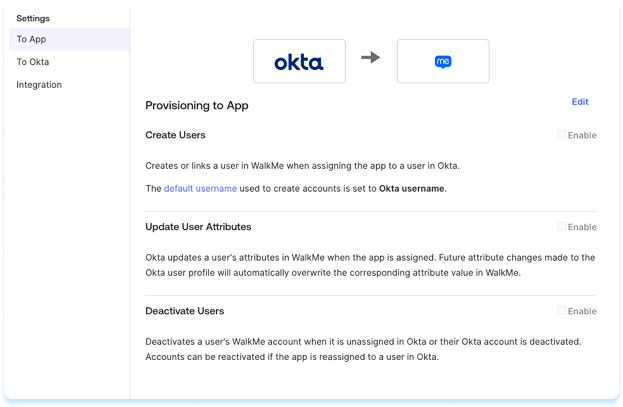This screenshot has height=407, width=623.
Task: Click the WalkMe app logo icon
Action: pyautogui.click(x=443, y=62)
